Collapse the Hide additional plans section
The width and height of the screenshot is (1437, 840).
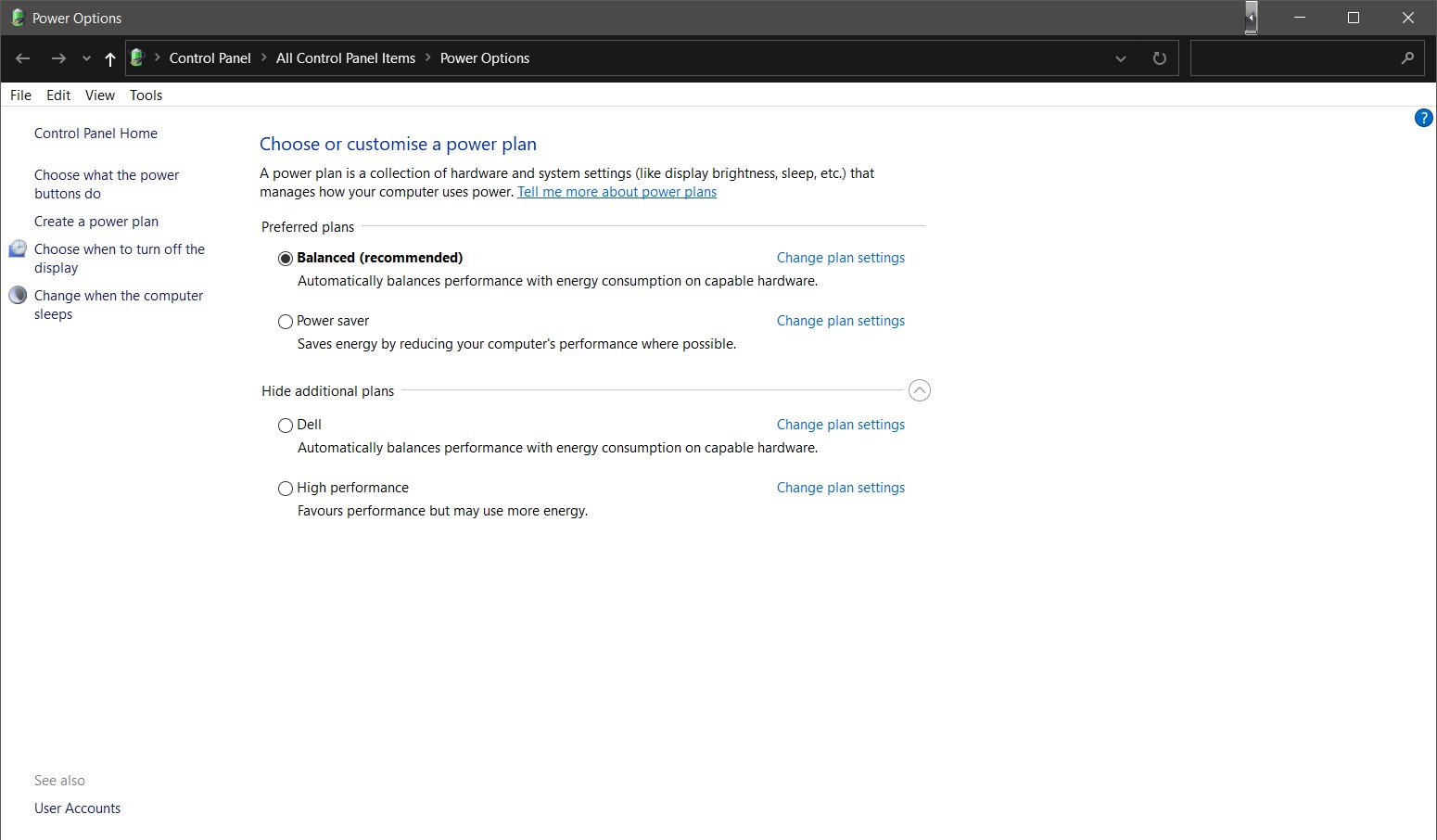tap(919, 390)
